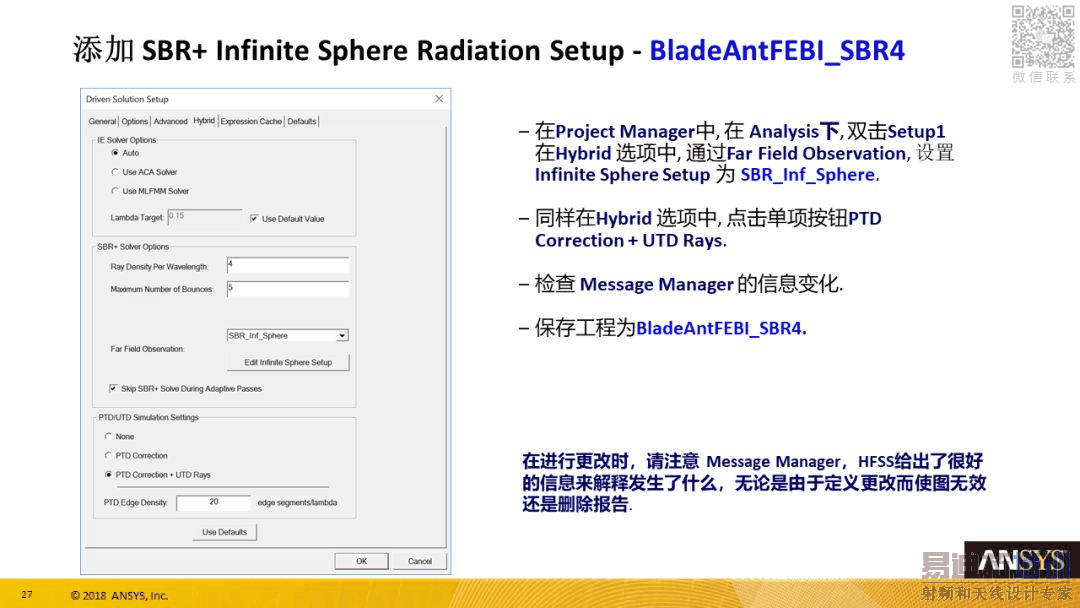The image size is (1080, 608).
Task: Open the Defaults tab
Action: (x=302, y=121)
